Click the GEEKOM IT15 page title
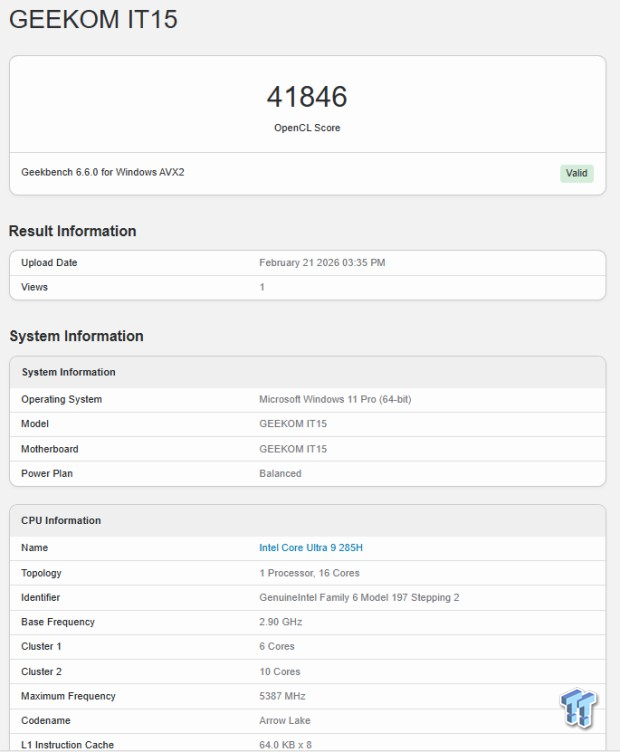 point(93,20)
